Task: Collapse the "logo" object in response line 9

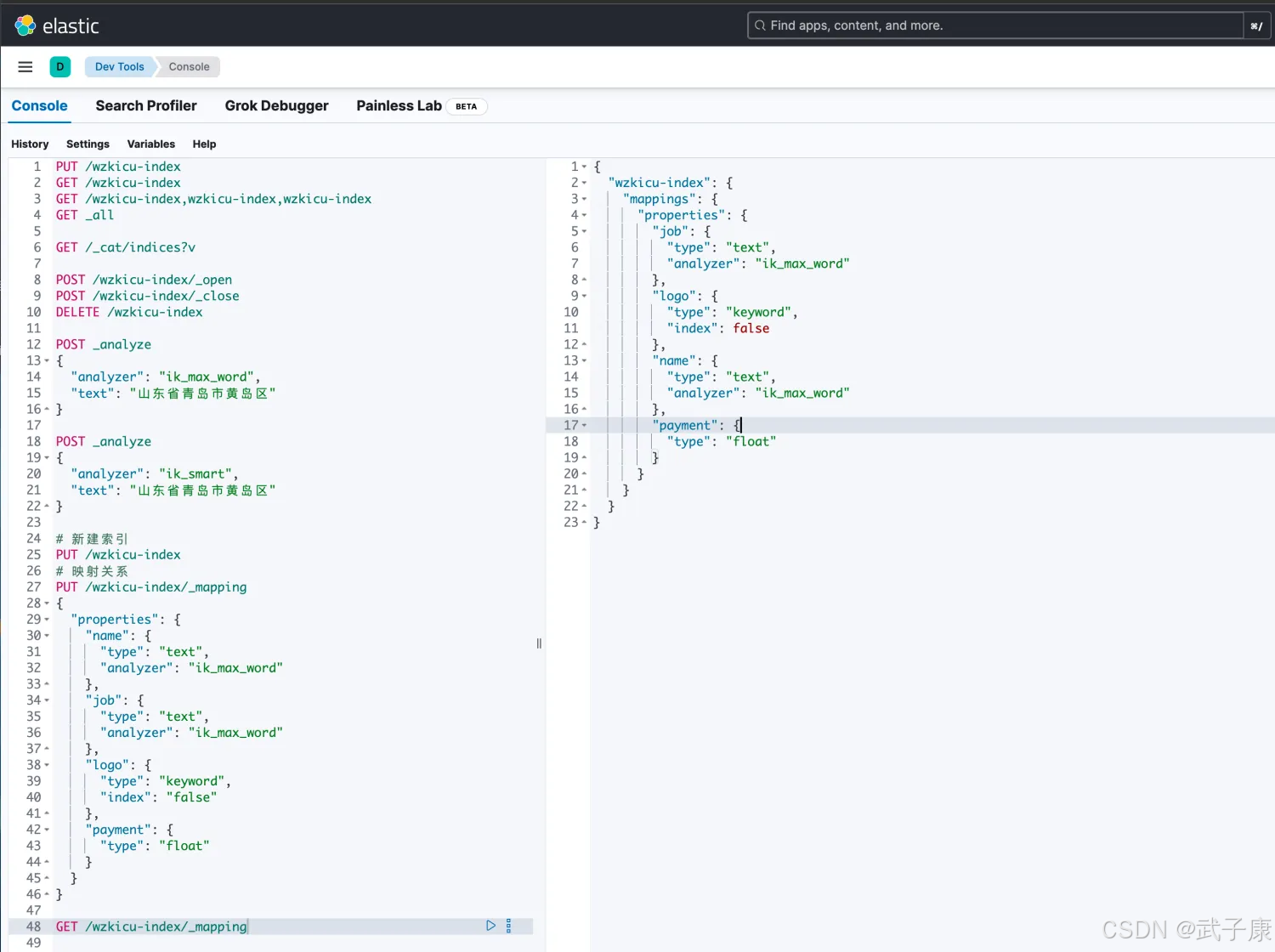Action: pyautogui.click(x=584, y=296)
